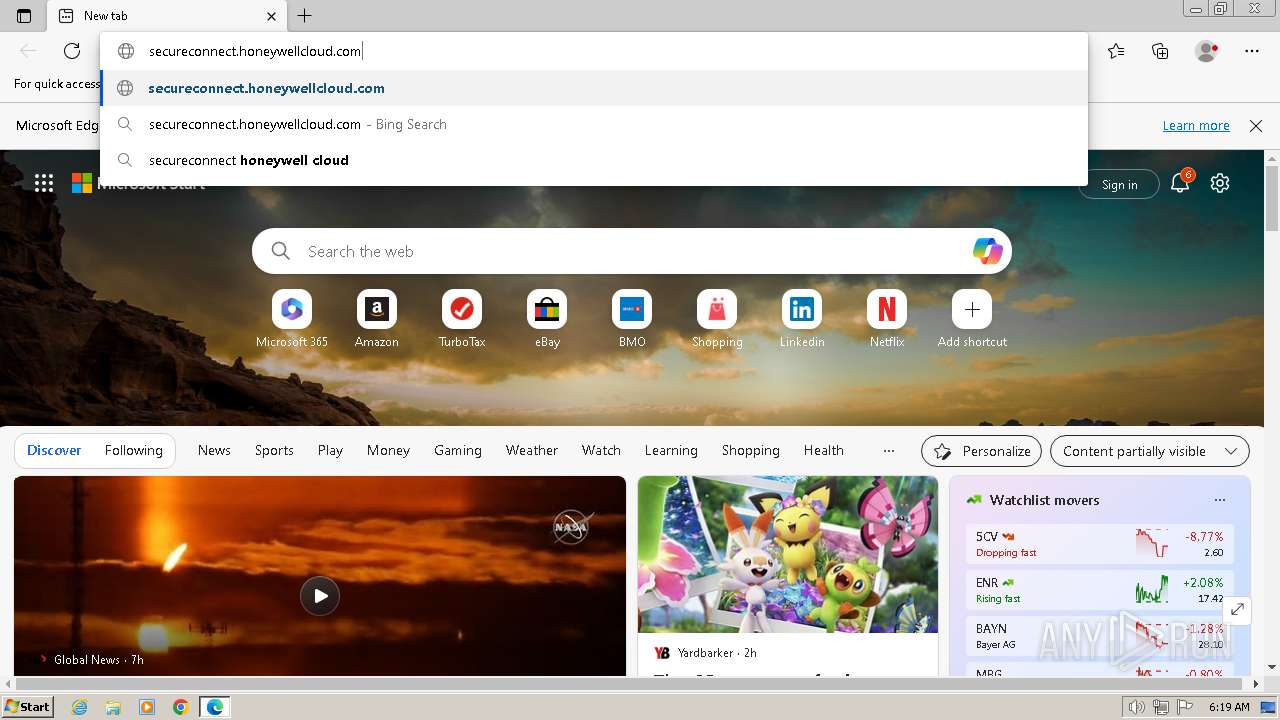1280x720 pixels.
Task: Launch Chrome from the taskbar
Action: pos(180,707)
